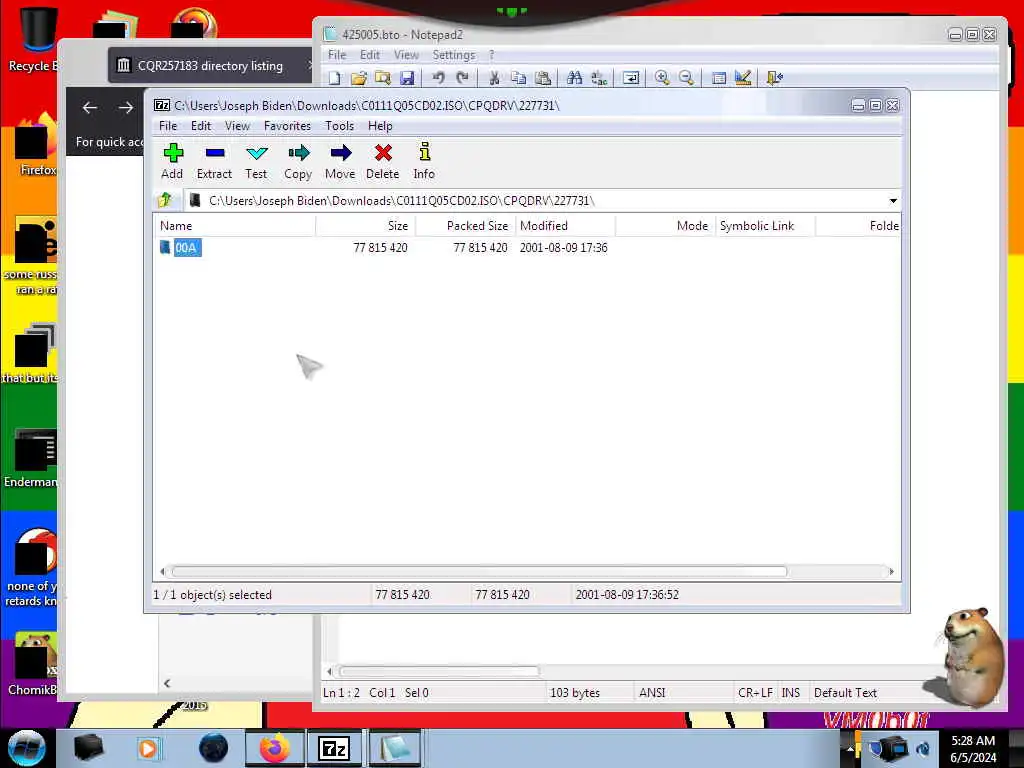Click the Add button in 7-Zip toolbar
The image size is (1024, 768).
pos(172,161)
